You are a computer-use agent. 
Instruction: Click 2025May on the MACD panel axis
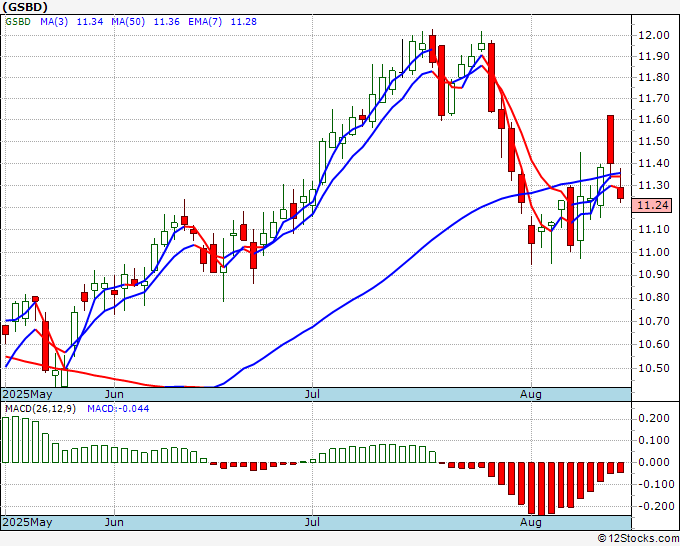(27, 522)
